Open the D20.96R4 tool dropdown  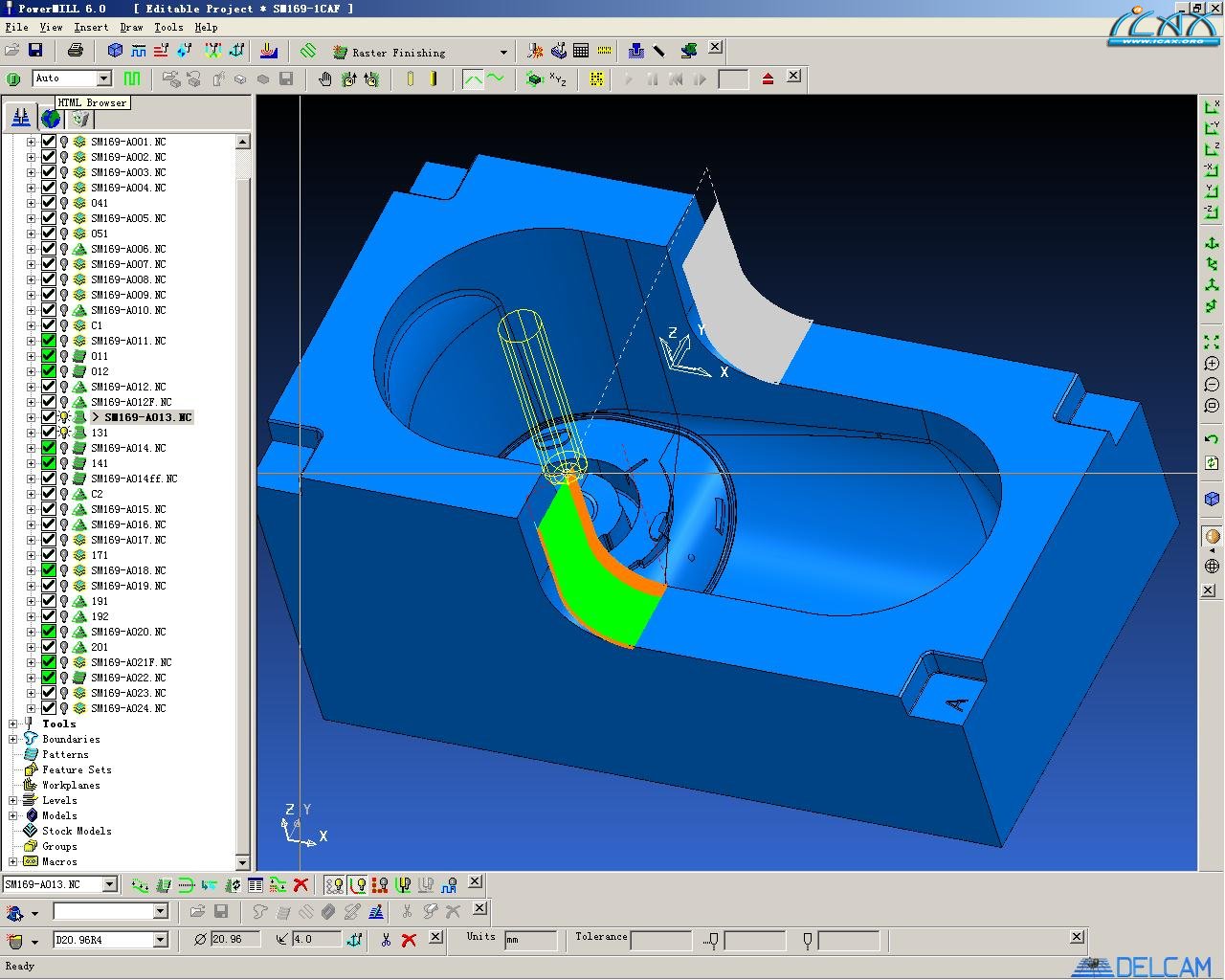[x=160, y=940]
